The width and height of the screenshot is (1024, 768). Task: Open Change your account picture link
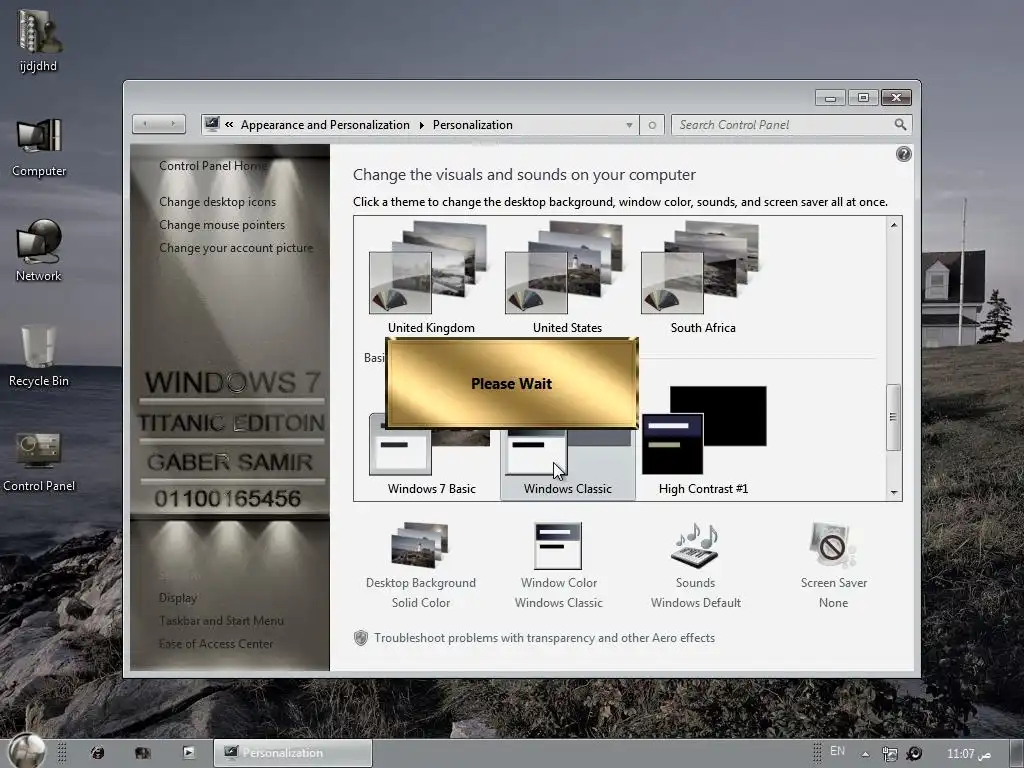pos(236,248)
